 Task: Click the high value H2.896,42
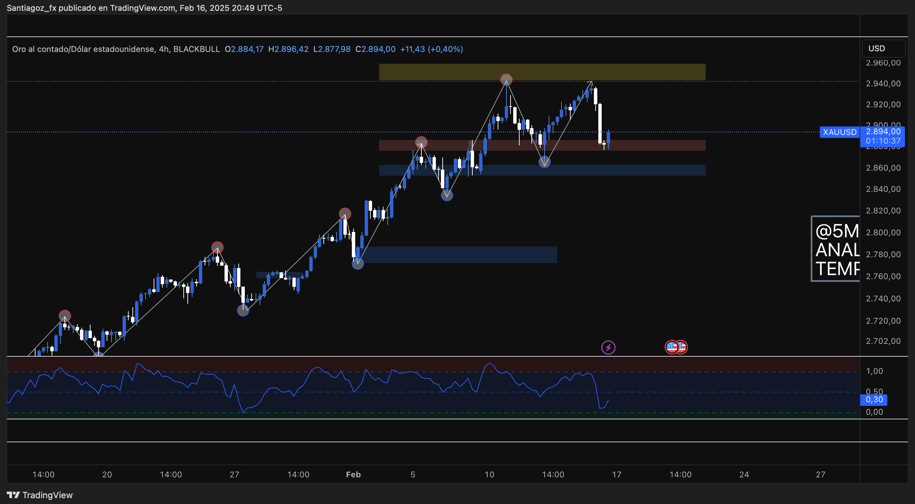pyautogui.click(x=288, y=50)
